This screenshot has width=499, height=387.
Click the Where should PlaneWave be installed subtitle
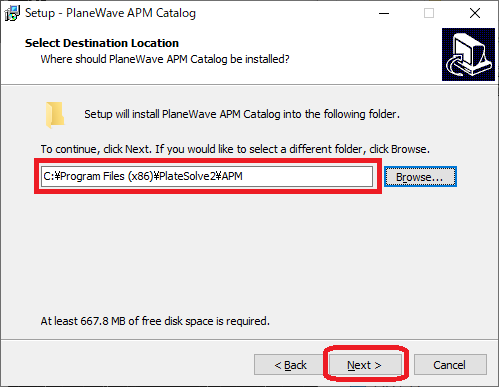click(x=165, y=59)
